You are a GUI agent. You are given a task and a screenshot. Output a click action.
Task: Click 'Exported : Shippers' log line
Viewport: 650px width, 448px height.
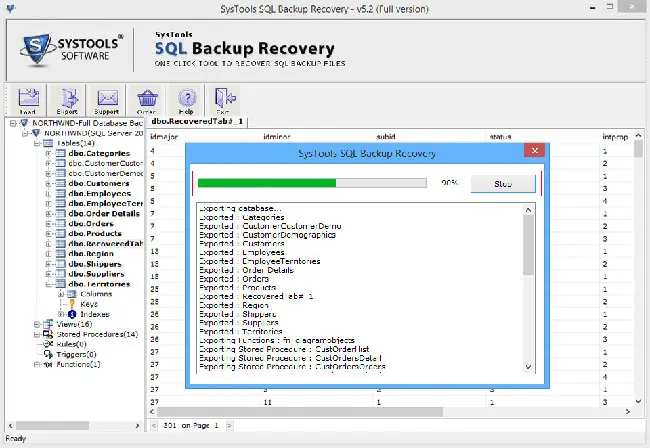click(238, 314)
